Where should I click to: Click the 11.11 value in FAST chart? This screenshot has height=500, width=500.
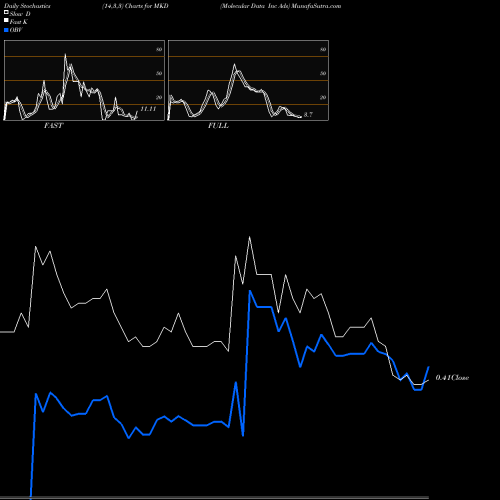coord(148,109)
